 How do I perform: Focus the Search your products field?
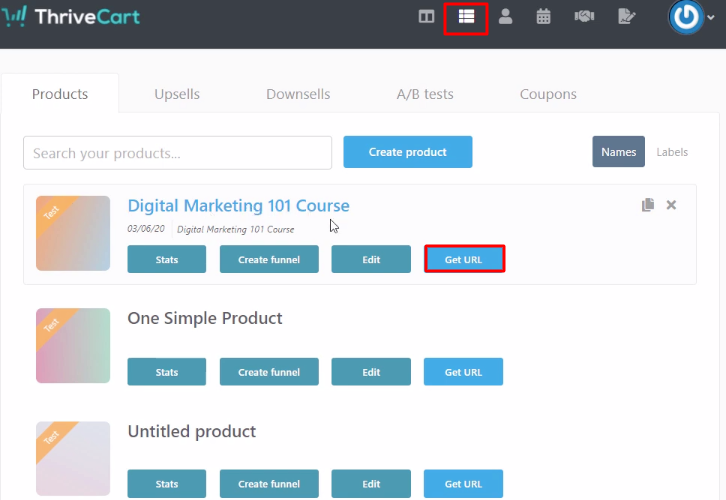click(177, 153)
